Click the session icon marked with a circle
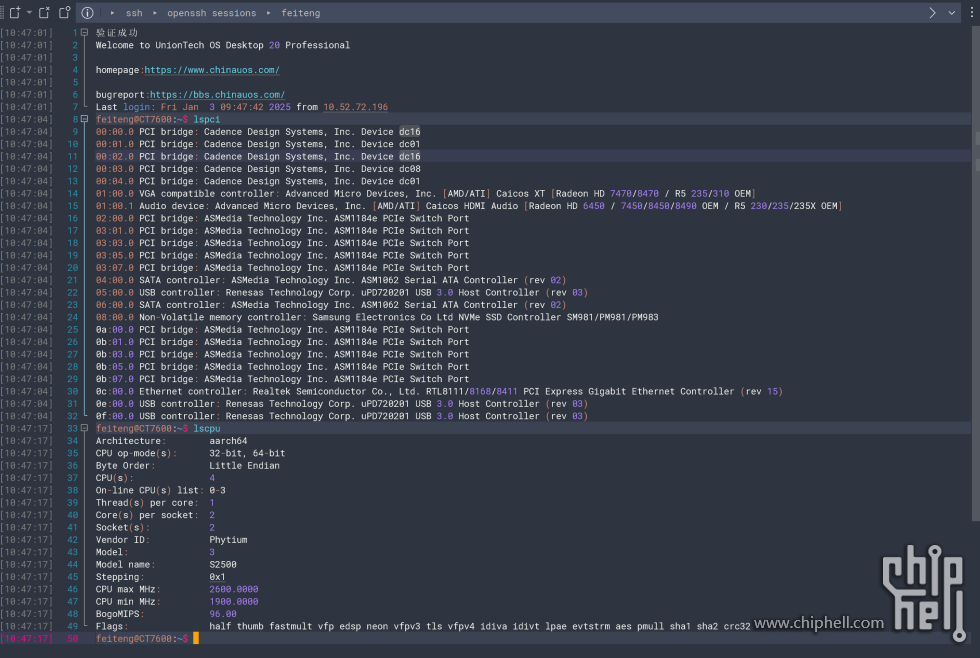 coord(64,12)
